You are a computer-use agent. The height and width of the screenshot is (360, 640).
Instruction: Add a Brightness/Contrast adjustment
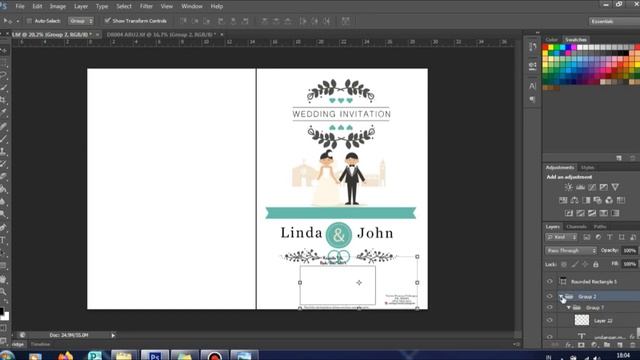tap(568, 187)
